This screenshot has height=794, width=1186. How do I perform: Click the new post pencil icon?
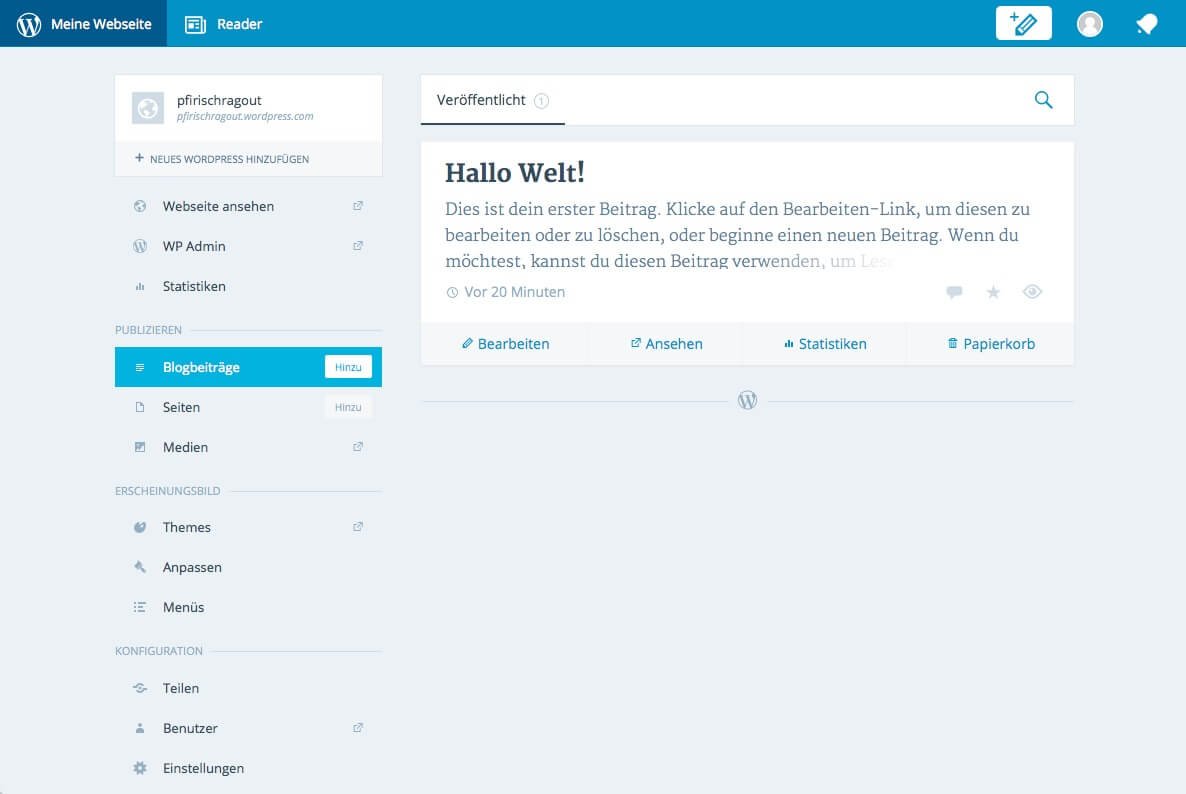click(x=1023, y=23)
